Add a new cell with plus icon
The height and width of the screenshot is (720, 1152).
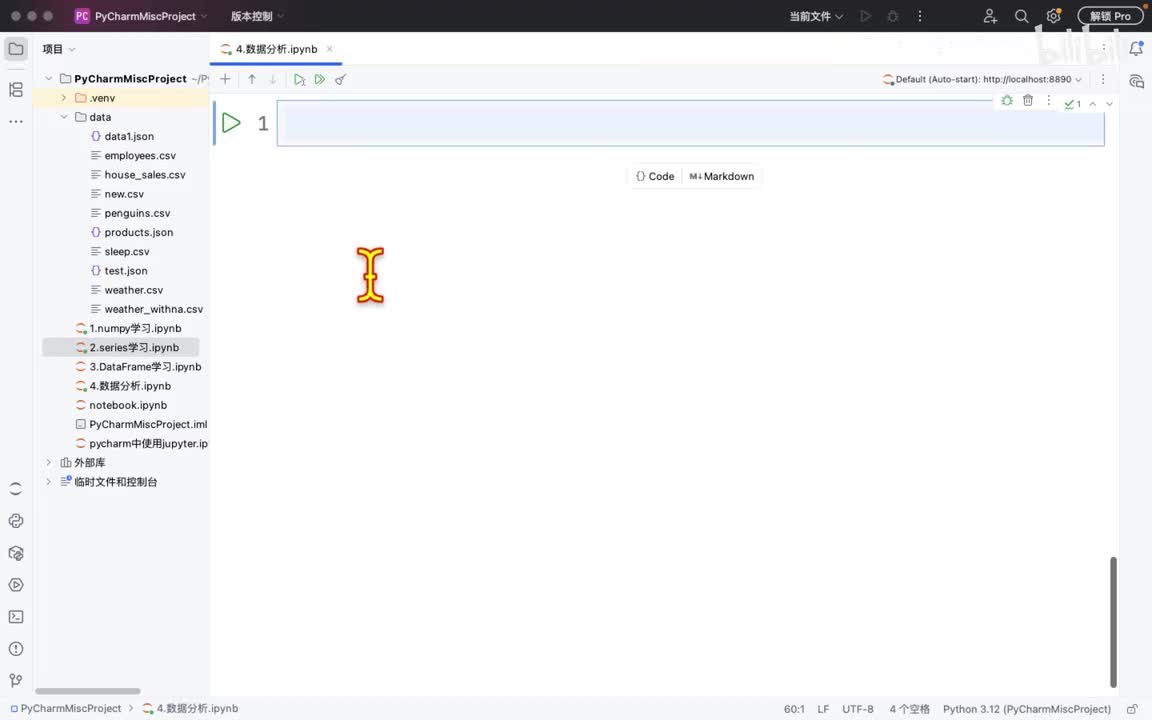pos(226,79)
